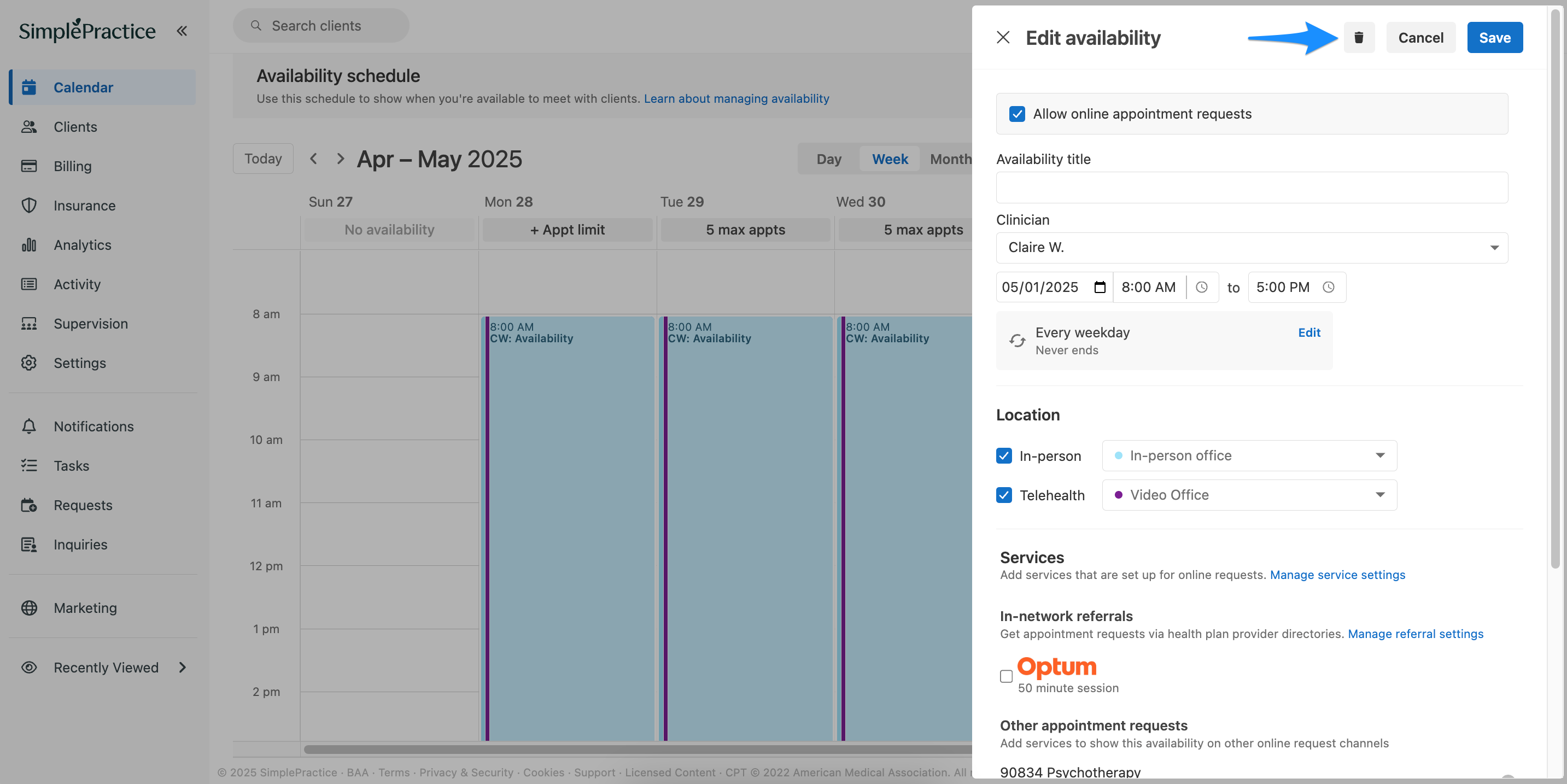
Task: Click the Availability title field
Action: pyautogui.click(x=1252, y=188)
